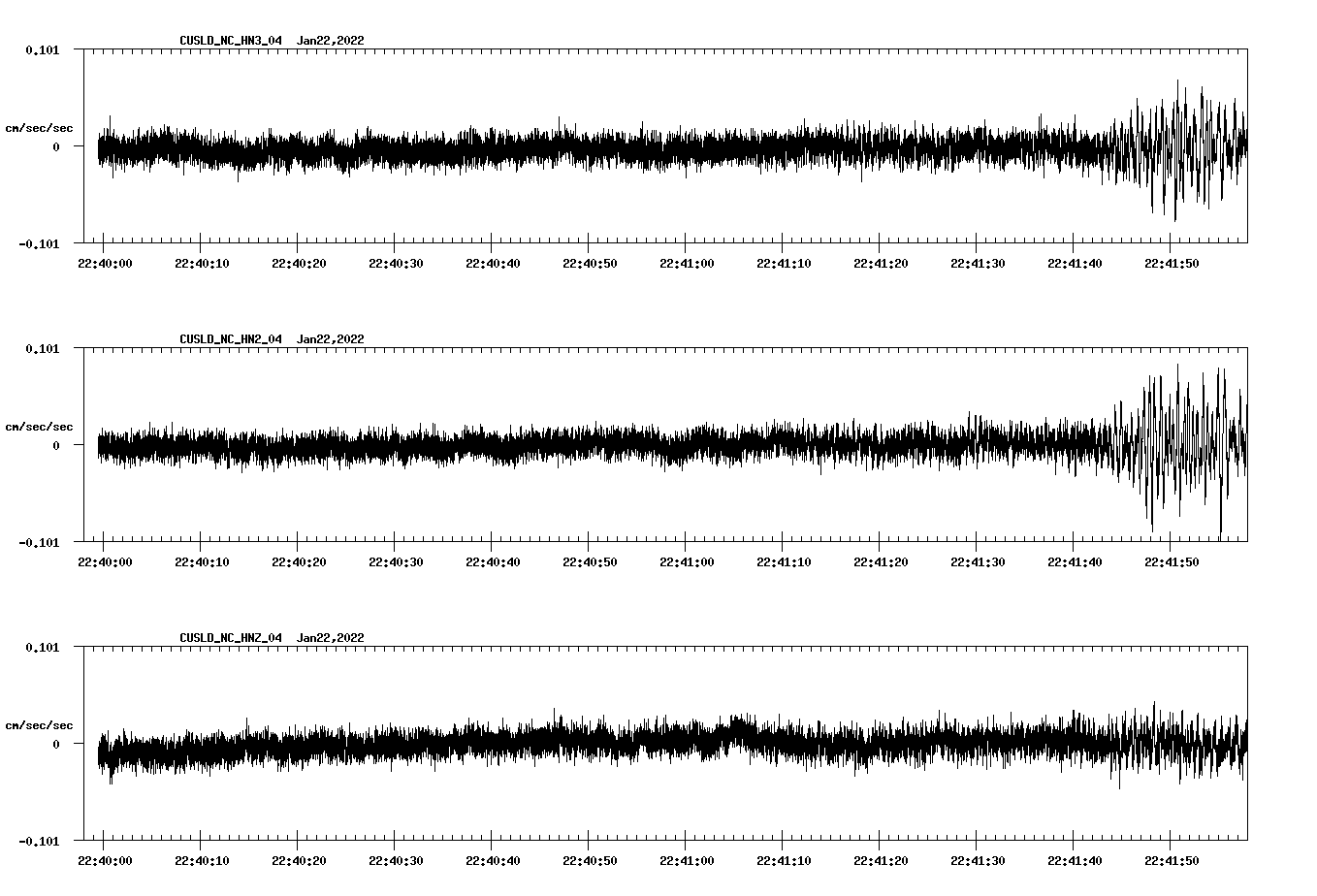Click 22:40:30 time label under HN2 plot
The image size is (1317, 896).
pyautogui.click(x=395, y=562)
